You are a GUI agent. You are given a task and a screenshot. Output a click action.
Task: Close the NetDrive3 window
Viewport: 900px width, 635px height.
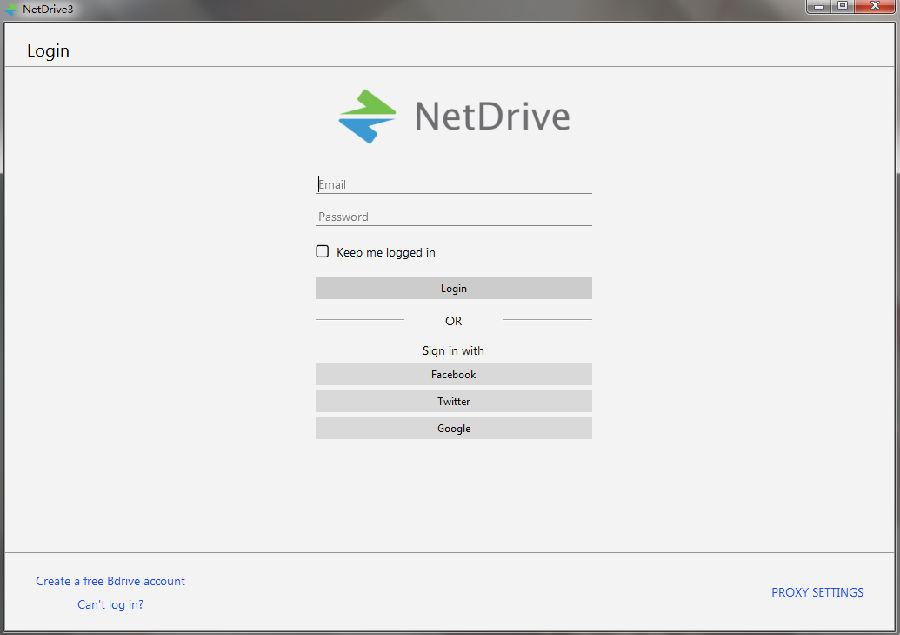coord(873,7)
